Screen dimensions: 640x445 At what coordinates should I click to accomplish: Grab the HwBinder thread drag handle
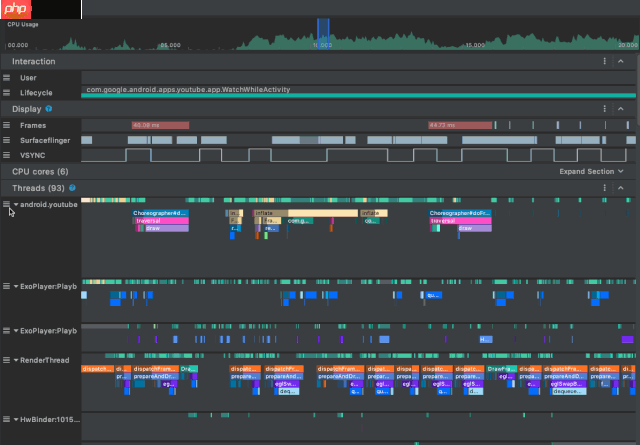coord(7,419)
